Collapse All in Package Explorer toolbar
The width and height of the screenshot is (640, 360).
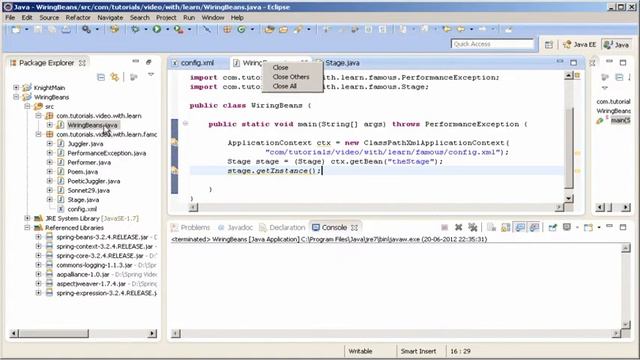(x=101, y=77)
